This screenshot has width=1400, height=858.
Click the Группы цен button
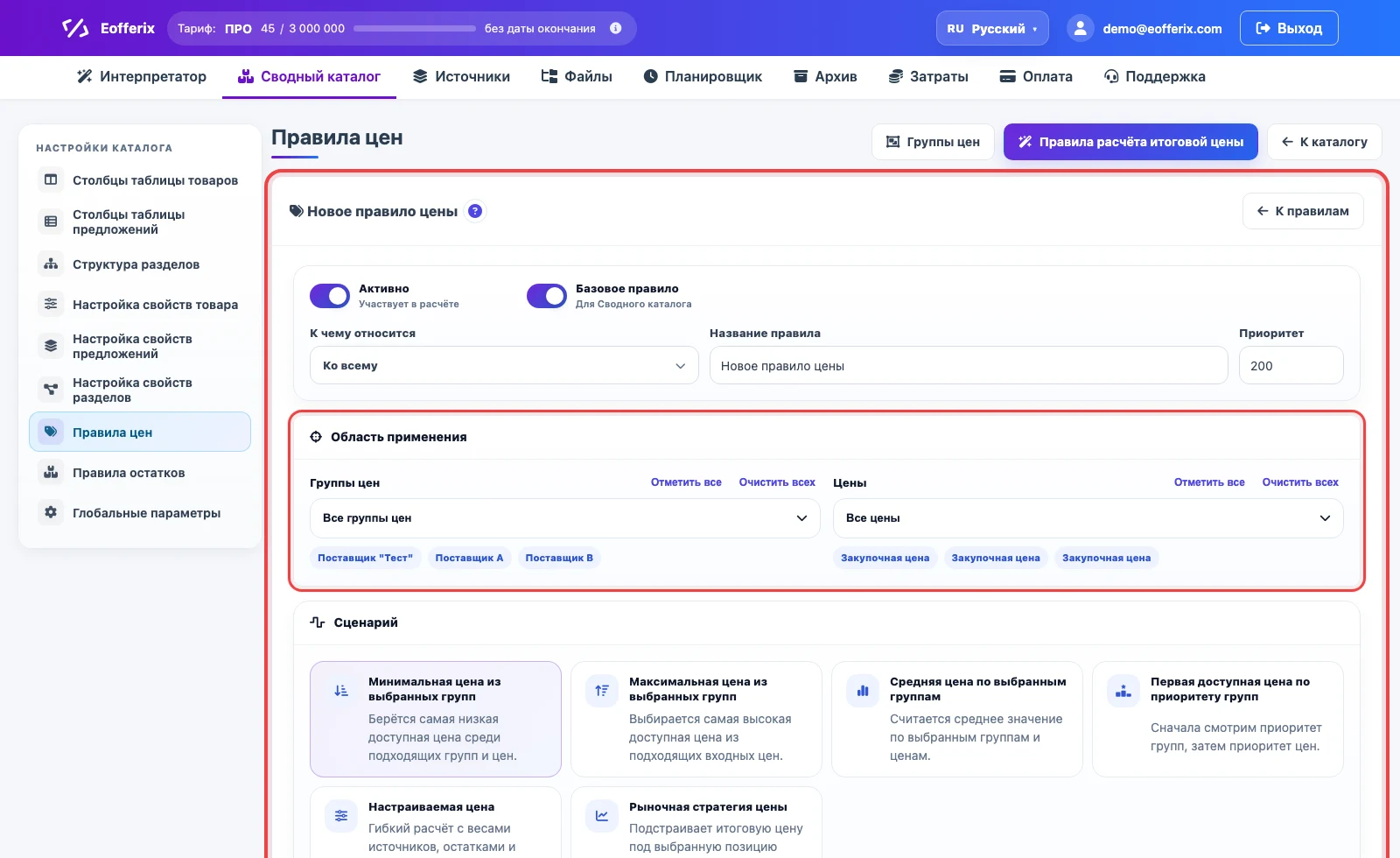933,142
